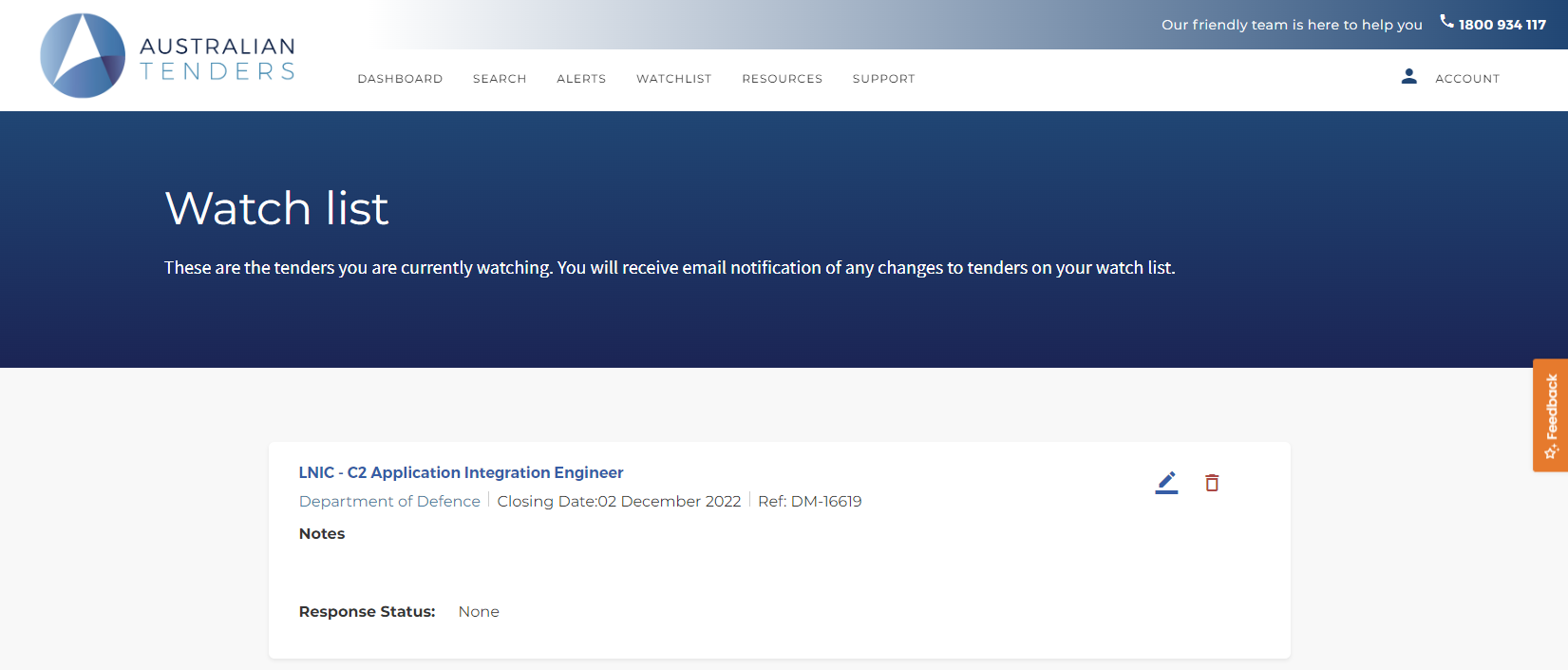Select the Watchlist menu item

674,79
